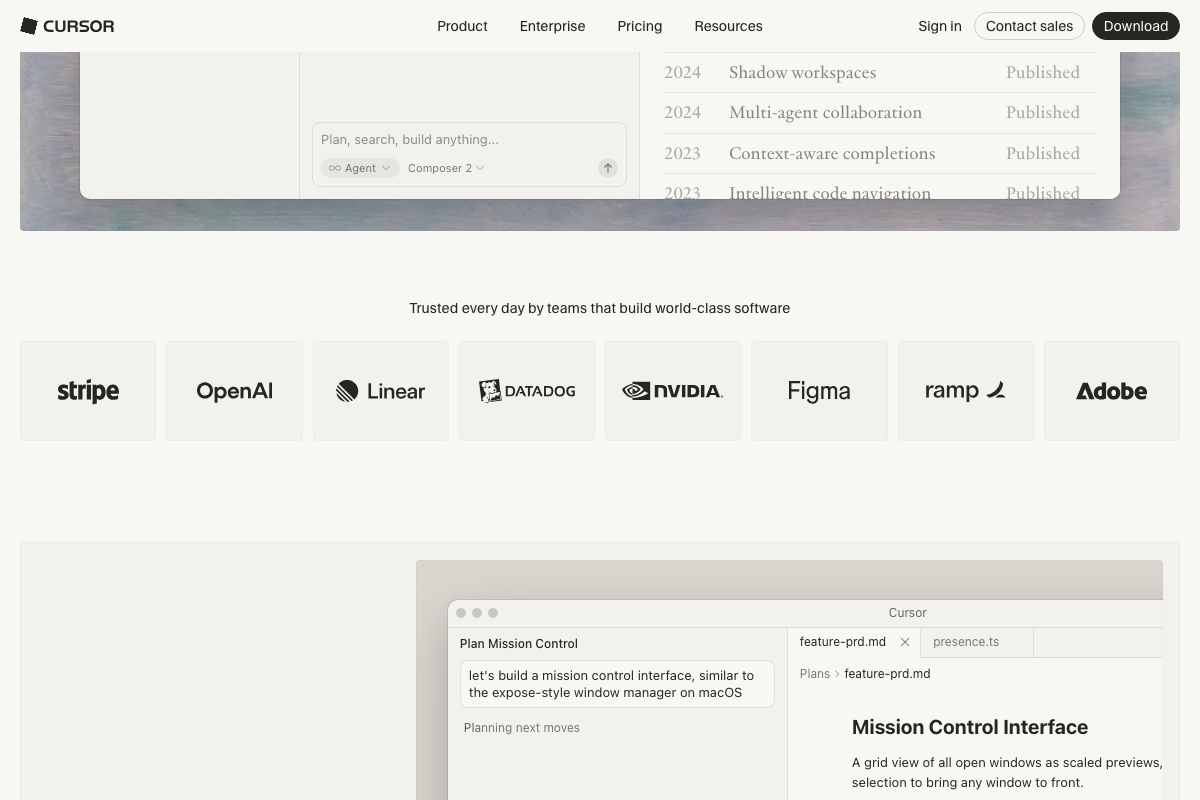Click Plans in the breadcrumb
1200x800 pixels.
815,674
